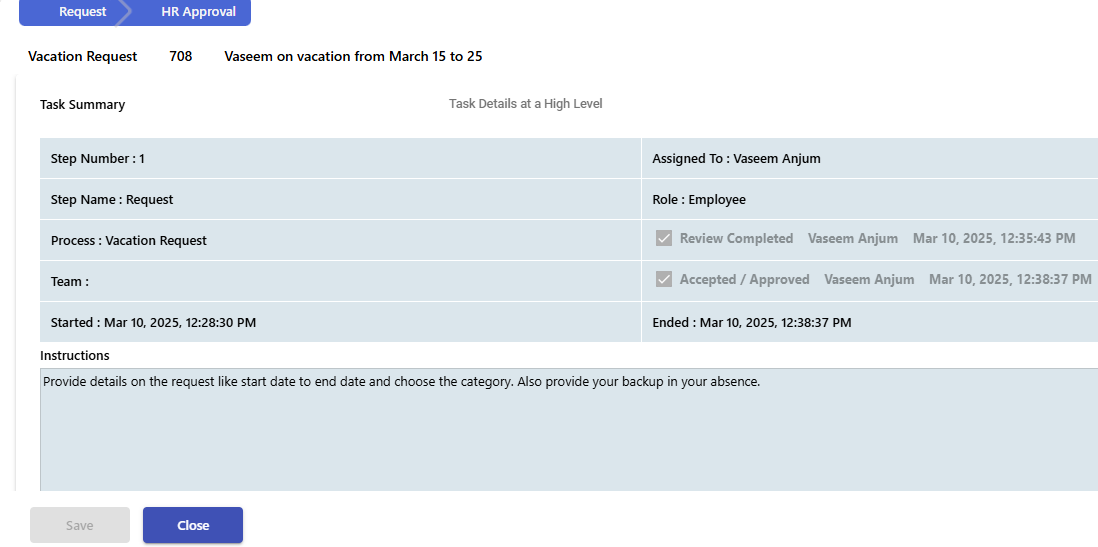The image size is (1098, 547).
Task: Click the Team field cell
Action: click(340, 282)
